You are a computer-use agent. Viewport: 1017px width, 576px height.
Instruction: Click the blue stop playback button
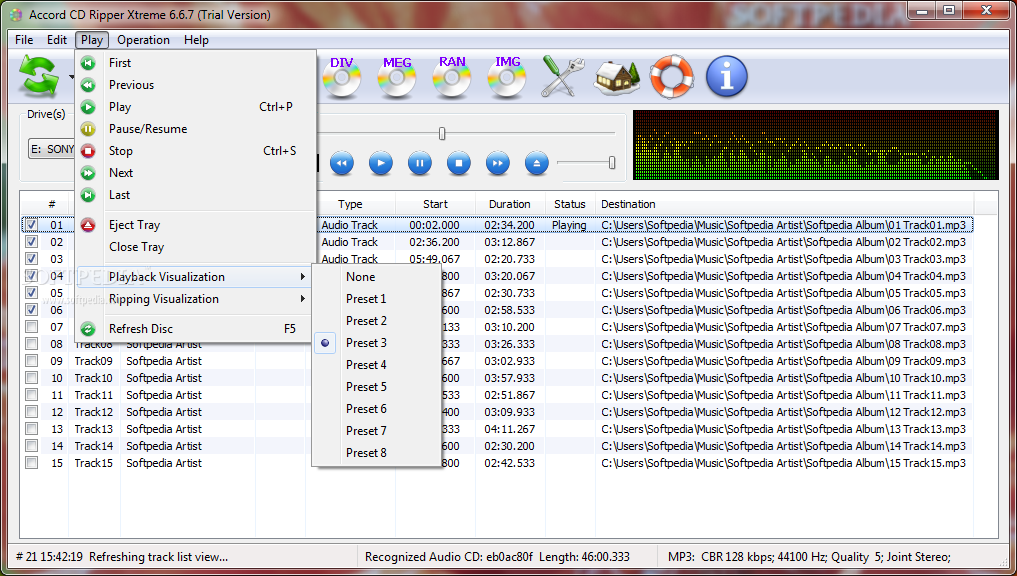459,163
